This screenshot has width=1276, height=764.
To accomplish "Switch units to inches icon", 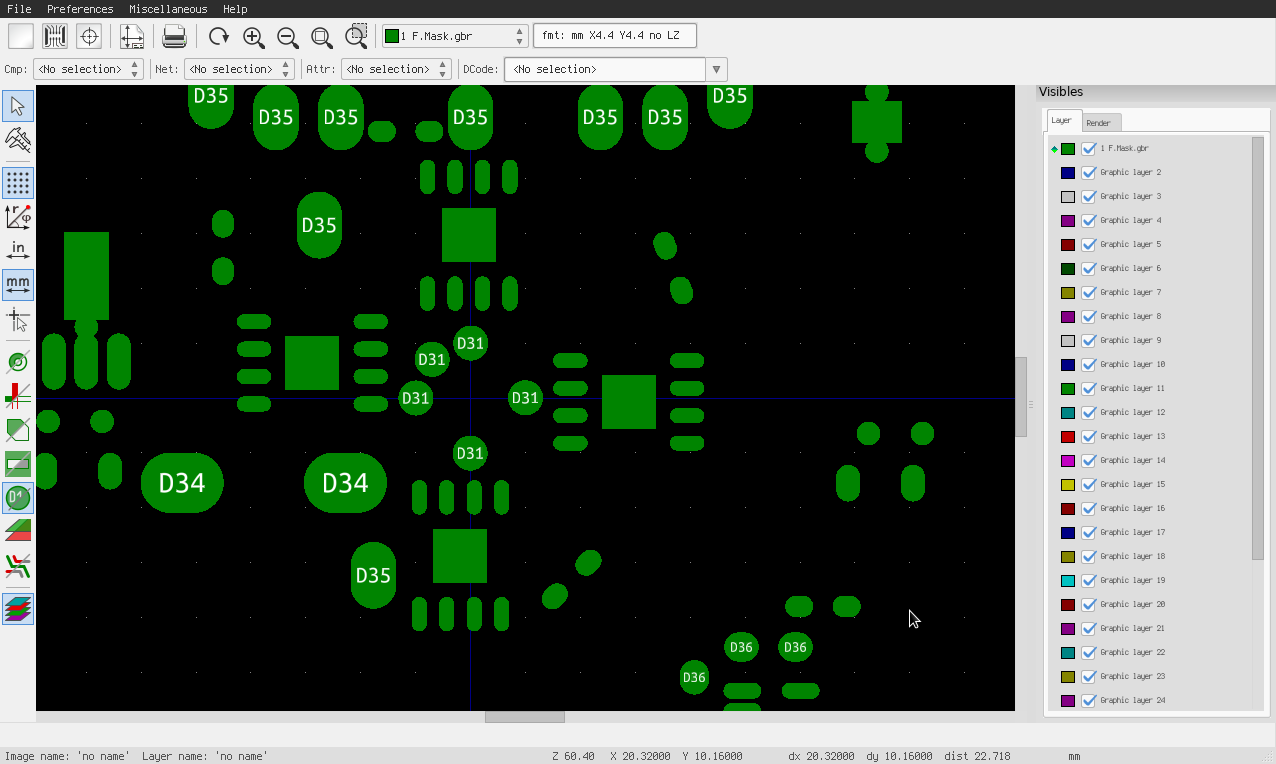I will 18,250.
